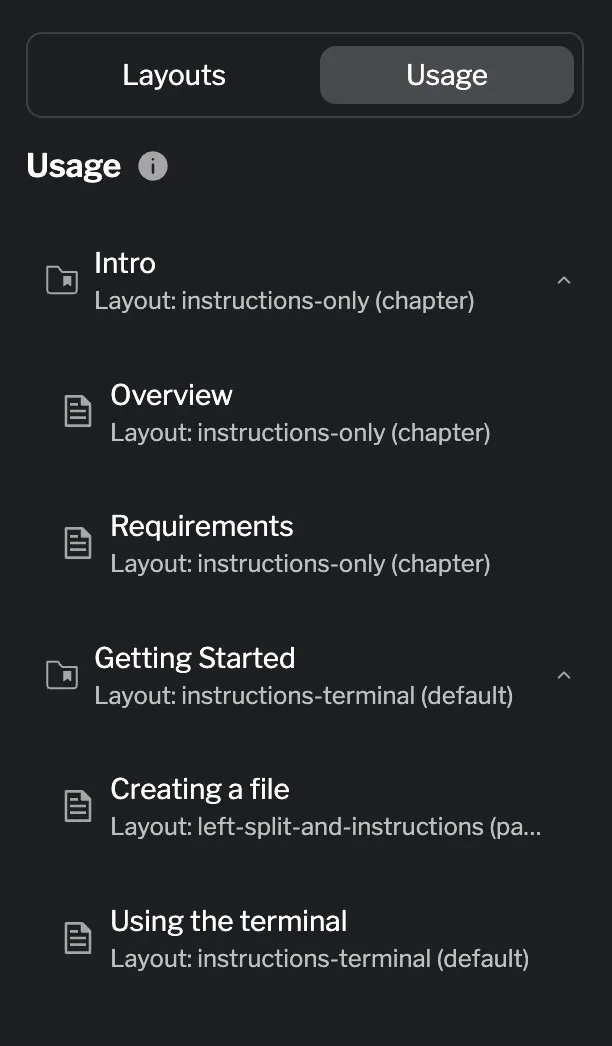Select the Creating a file lesson
The width and height of the screenshot is (612, 1046).
point(199,789)
